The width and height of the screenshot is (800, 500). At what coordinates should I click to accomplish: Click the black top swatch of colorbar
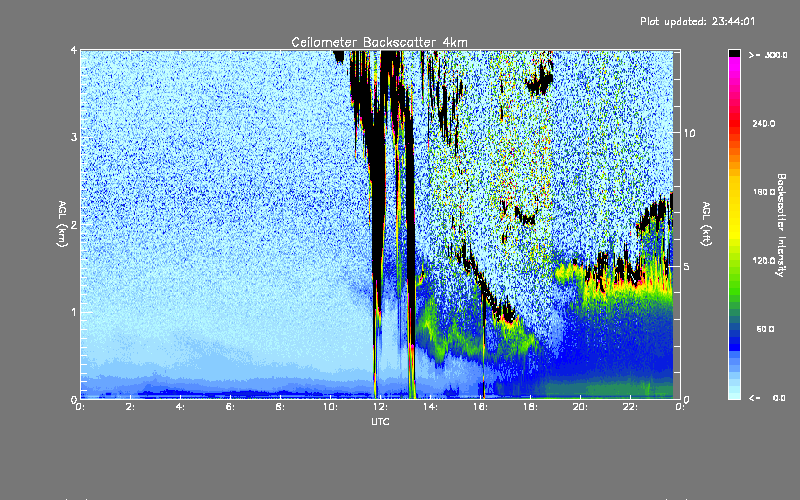[x=734, y=53]
